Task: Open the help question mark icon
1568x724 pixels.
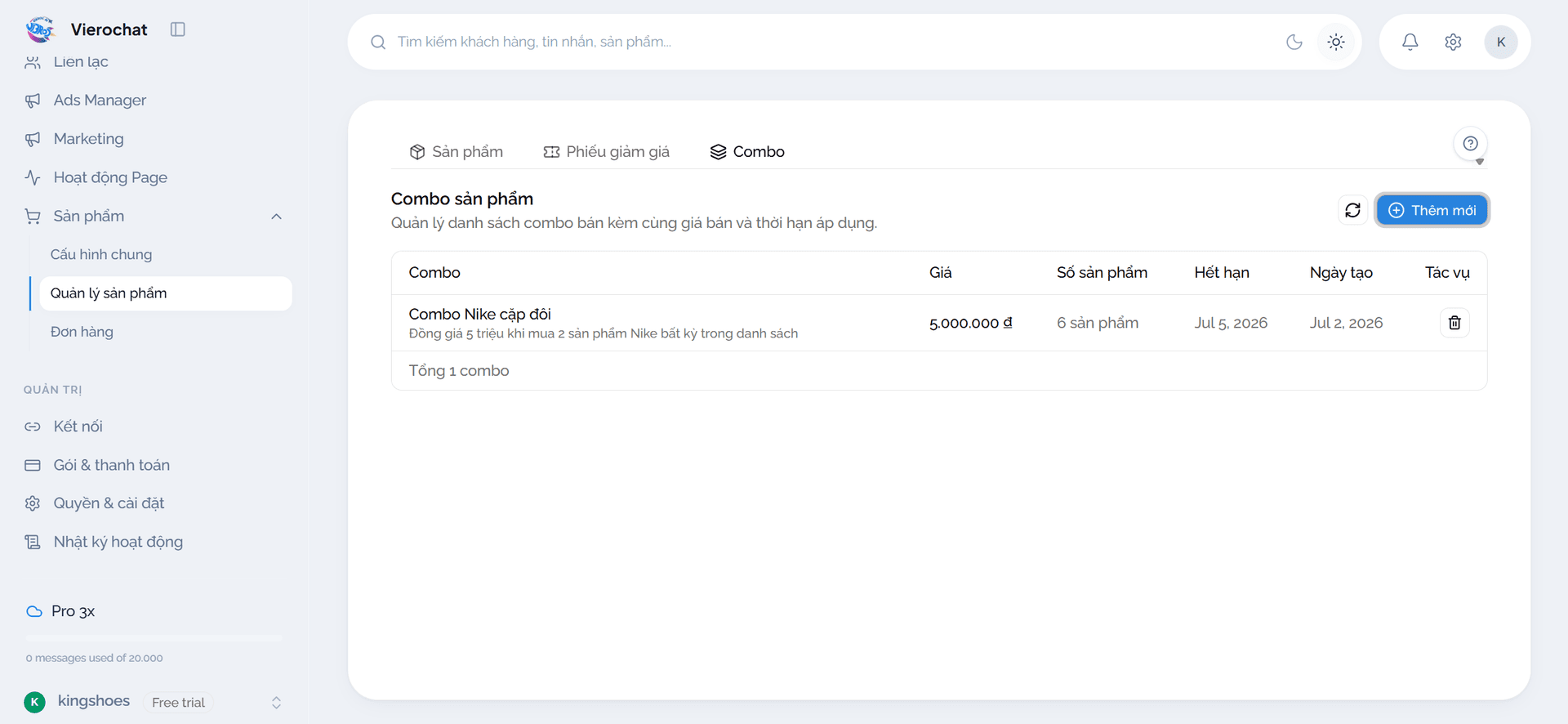Action: pyautogui.click(x=1470, y=144)
